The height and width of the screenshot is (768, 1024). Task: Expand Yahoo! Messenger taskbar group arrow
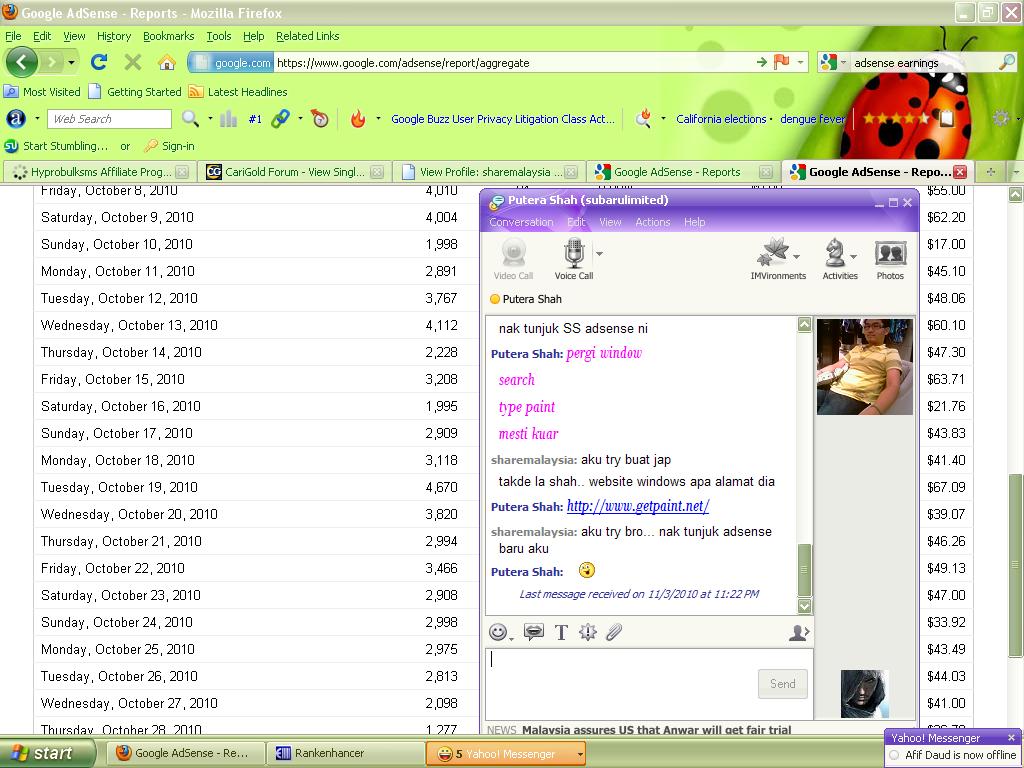pyautogui.click(x=579, y=754)
